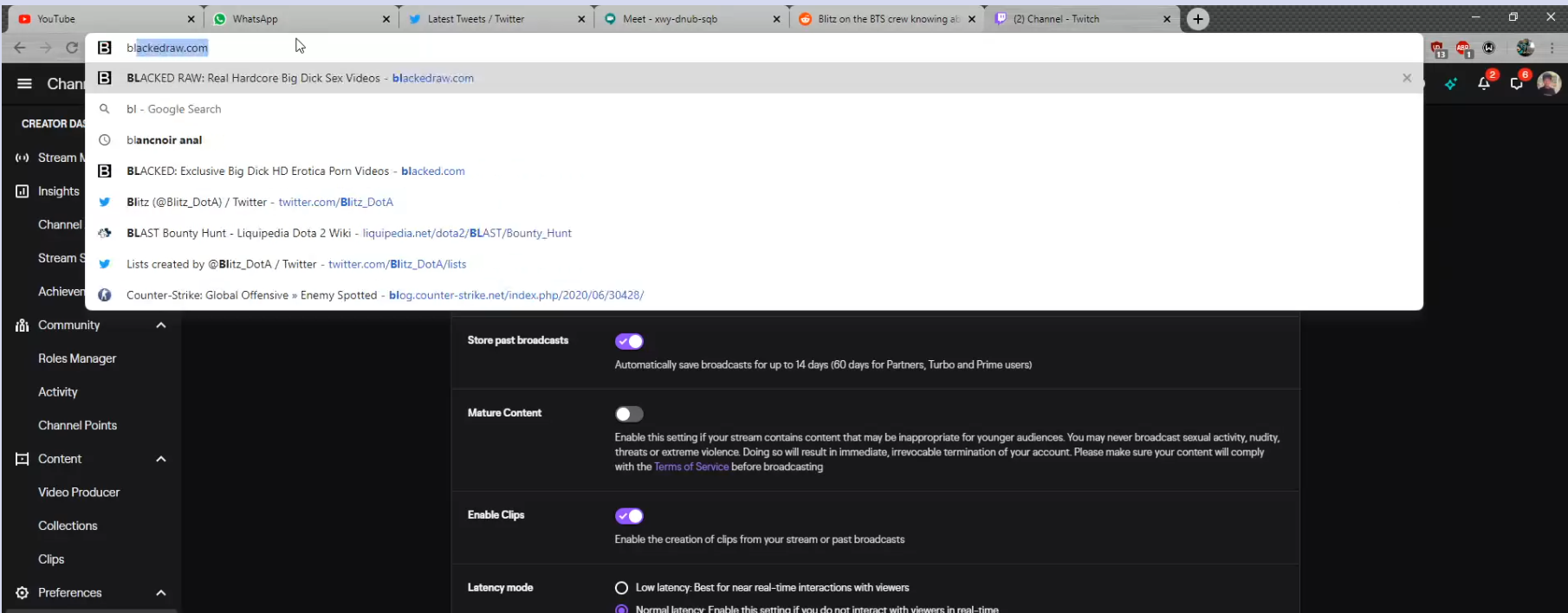Open Chrome's three-dot menu

coord(1552,48)
